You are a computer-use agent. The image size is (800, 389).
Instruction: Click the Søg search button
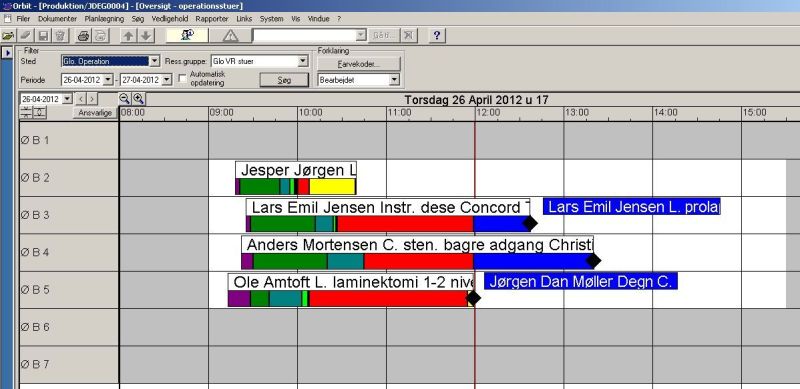pyautogui.click(x=284, y=80)
